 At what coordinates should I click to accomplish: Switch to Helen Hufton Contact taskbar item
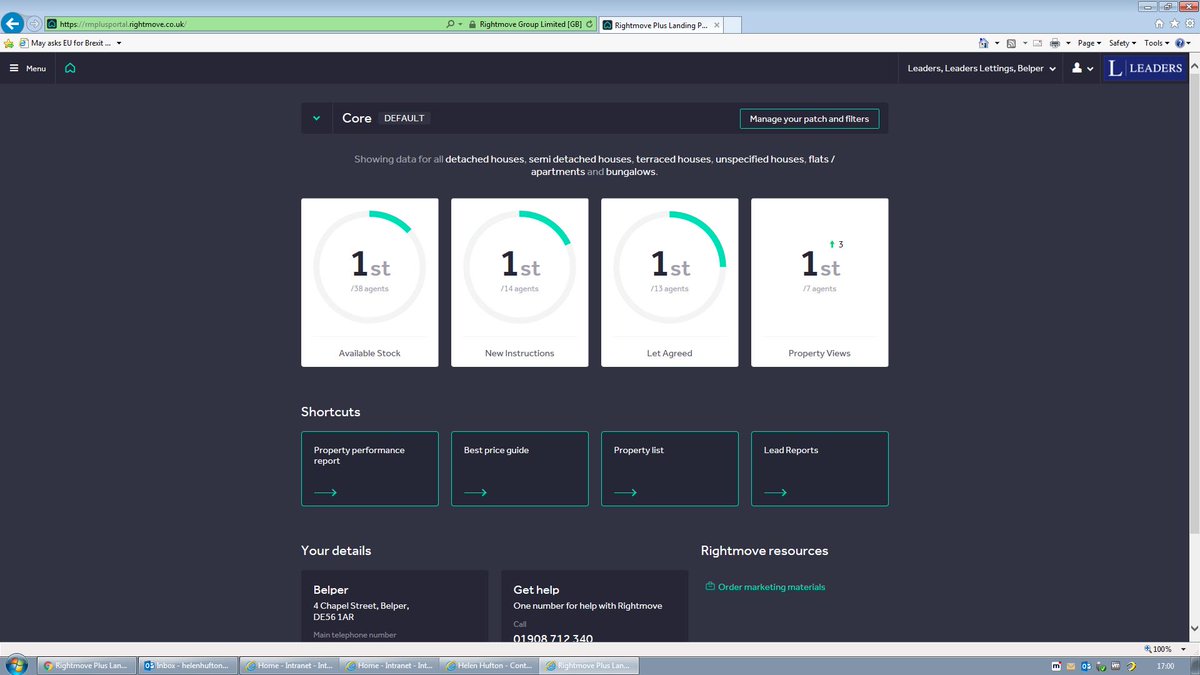click(x=489, y=665)
